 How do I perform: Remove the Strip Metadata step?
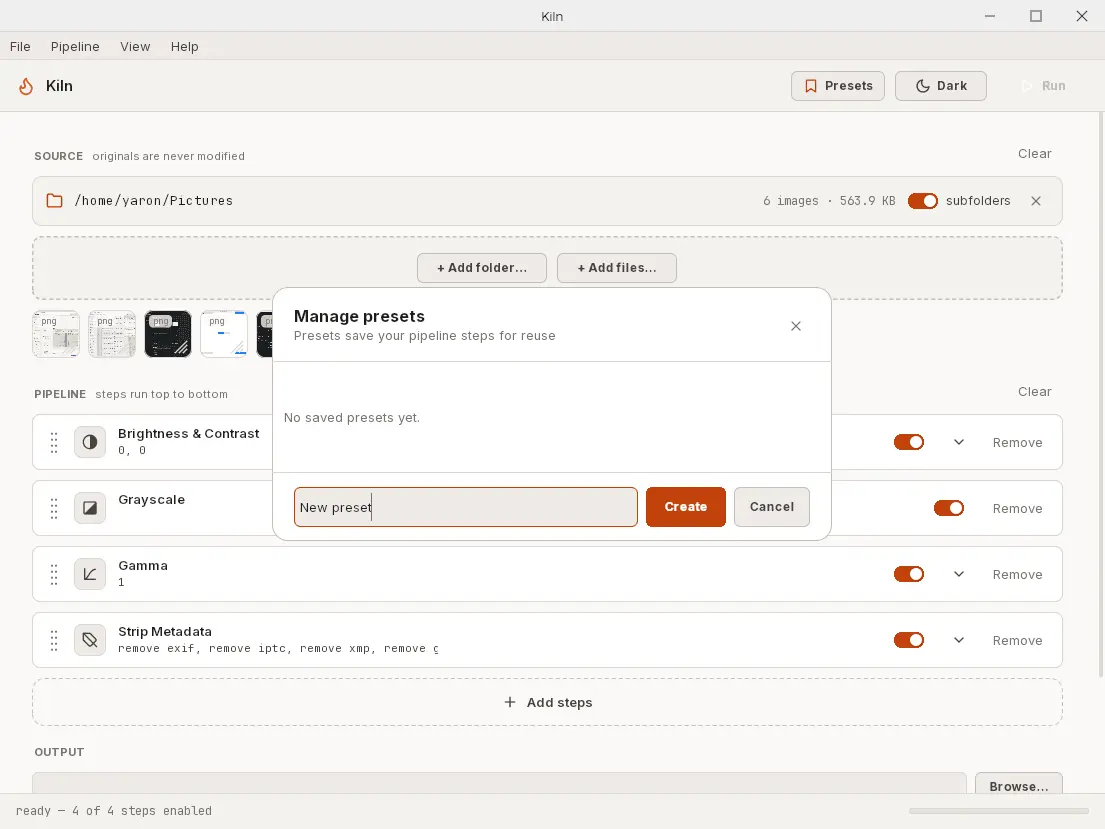point(1018,640)
